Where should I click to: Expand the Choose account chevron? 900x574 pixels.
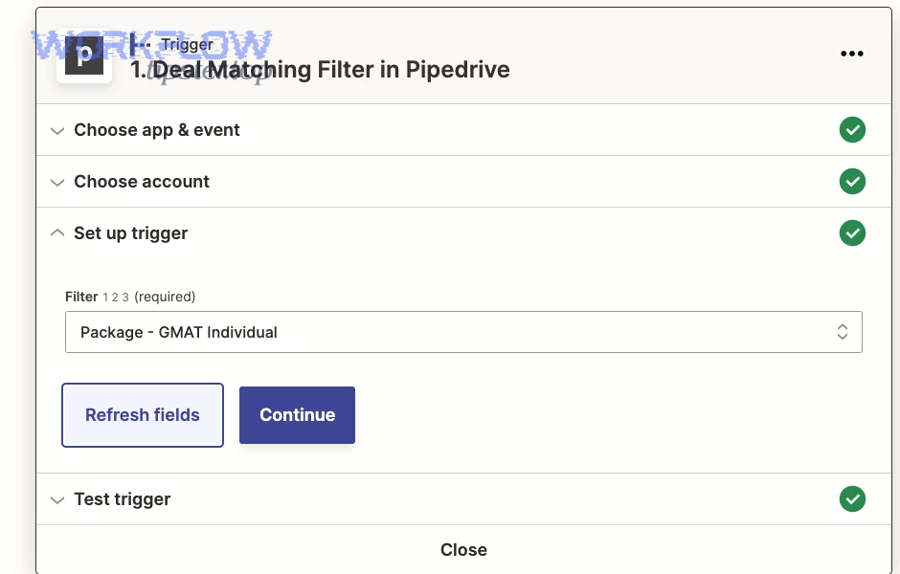57,183
